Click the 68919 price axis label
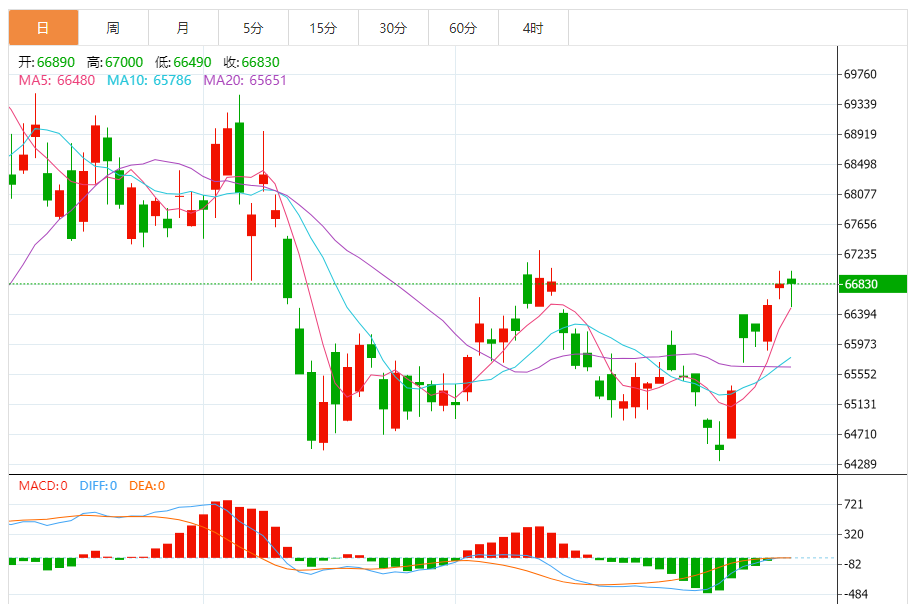913x604 pixels. tap(860, 134)
